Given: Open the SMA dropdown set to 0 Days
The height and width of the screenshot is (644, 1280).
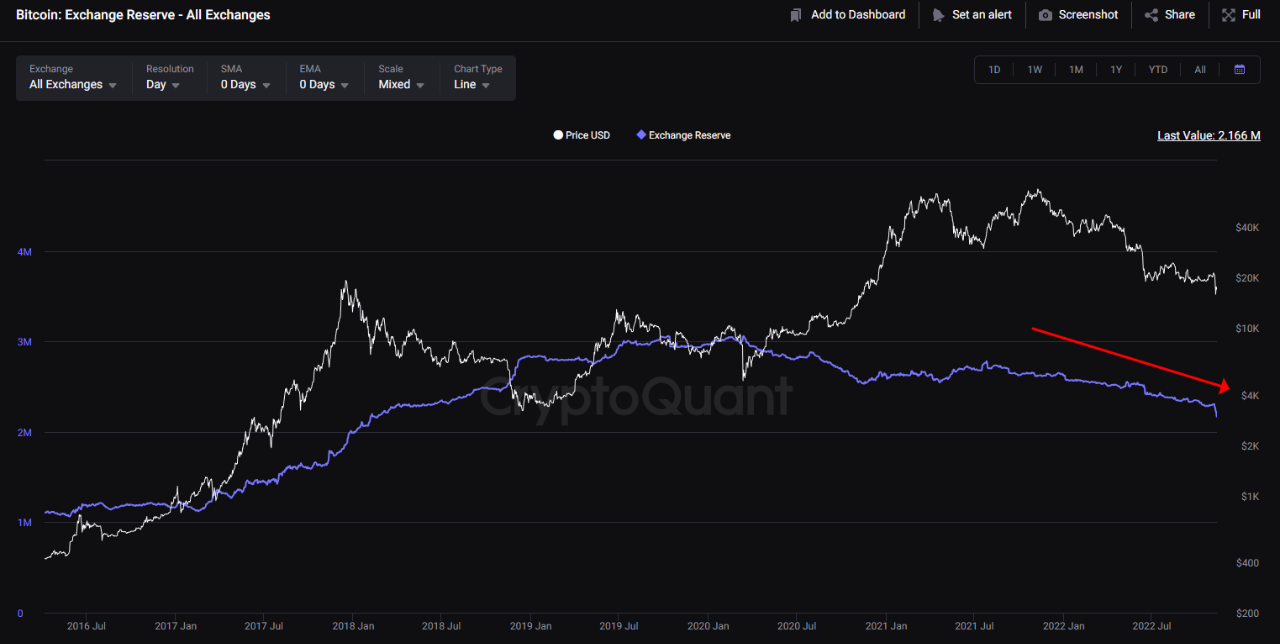Looking at the screenshot, I should pos(246,78).
